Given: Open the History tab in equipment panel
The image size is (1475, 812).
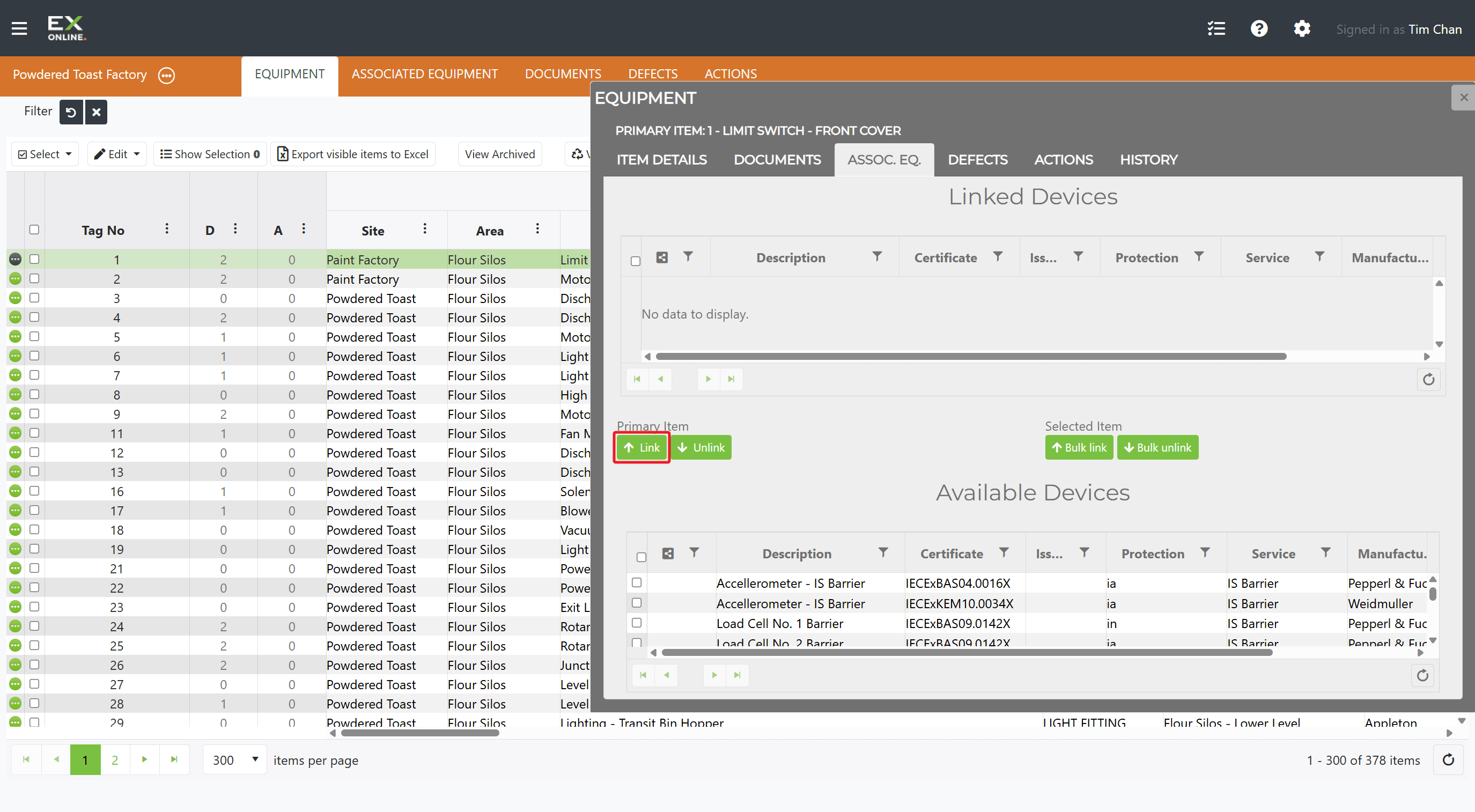Looking at the screenshot, I should point(1148,160).
